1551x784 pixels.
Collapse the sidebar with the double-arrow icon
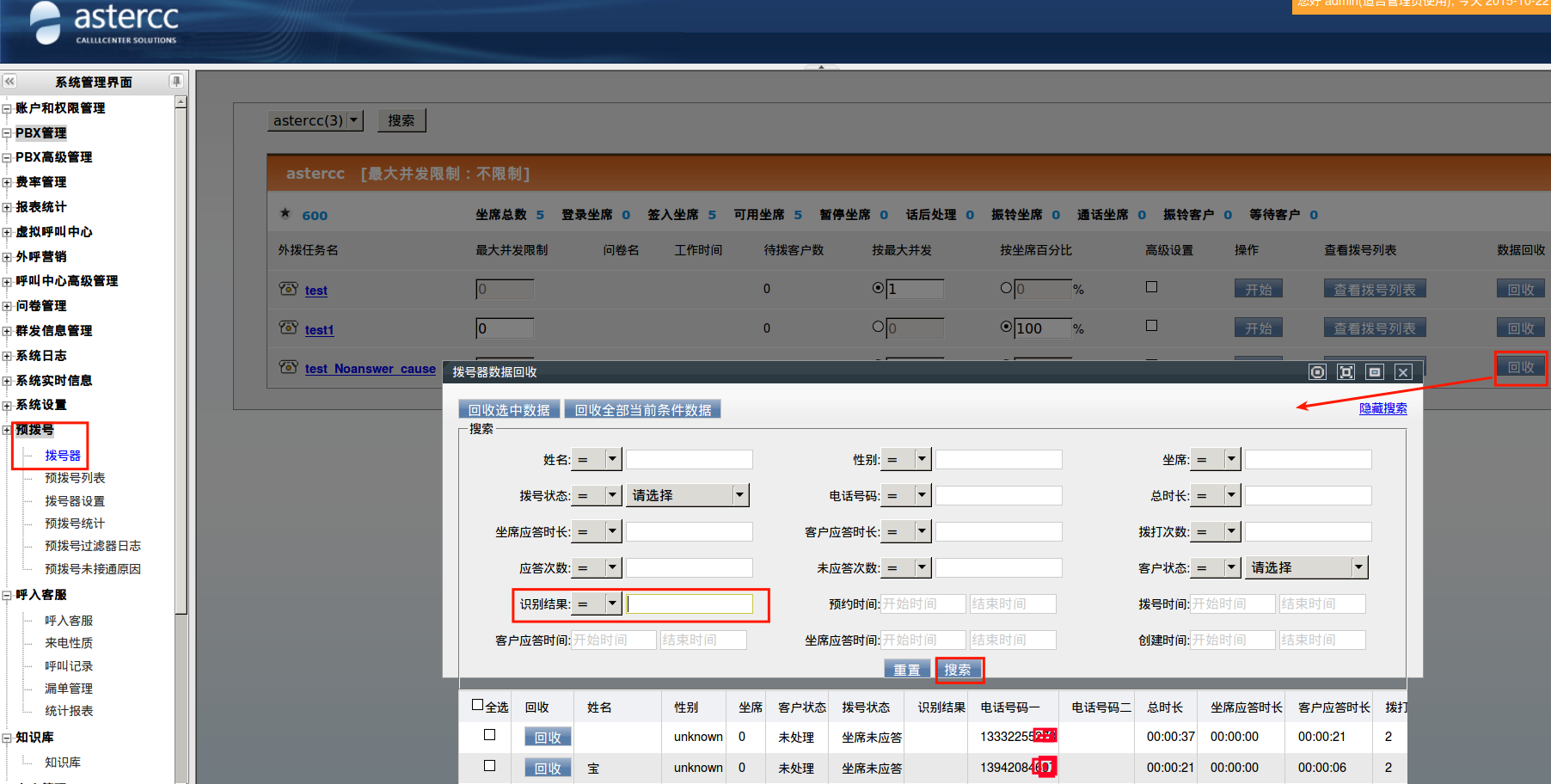pos(9,82)
